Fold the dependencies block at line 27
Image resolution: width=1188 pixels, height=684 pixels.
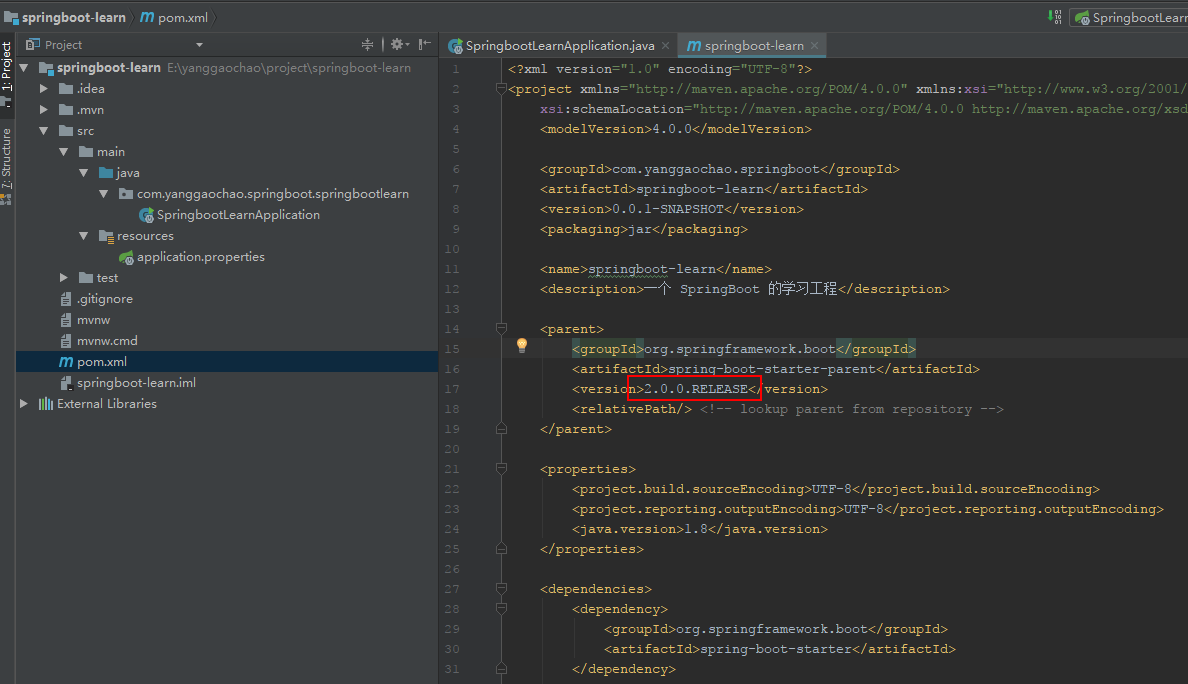[501, 589]
